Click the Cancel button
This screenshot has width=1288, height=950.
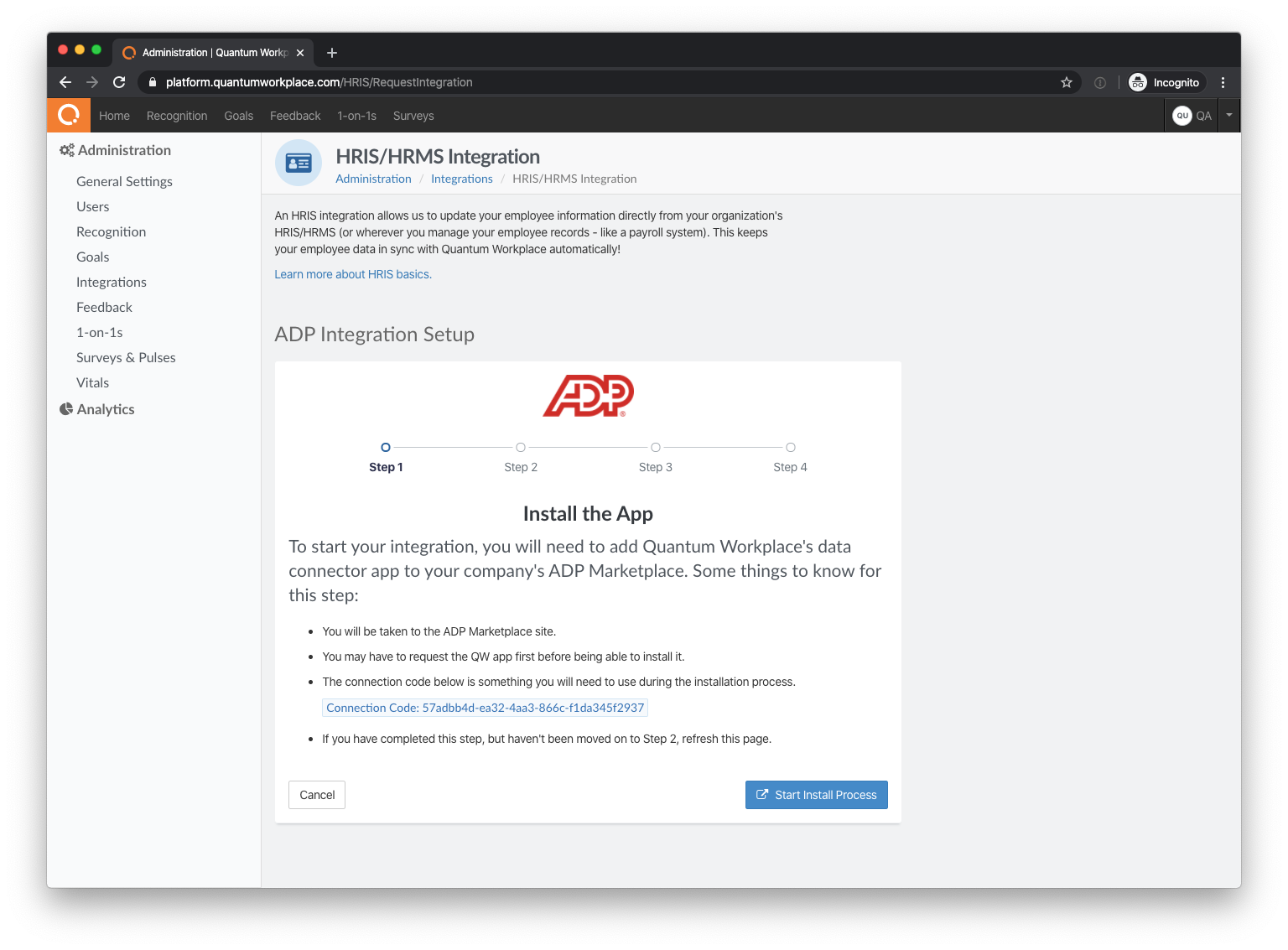[x=316, y=794]
